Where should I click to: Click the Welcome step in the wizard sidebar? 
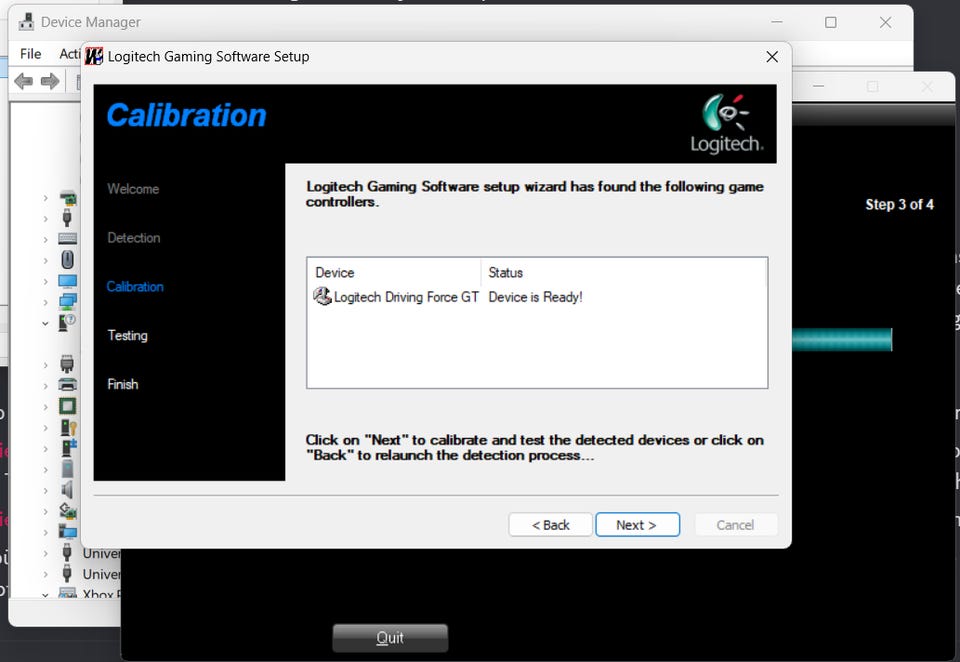133,189
